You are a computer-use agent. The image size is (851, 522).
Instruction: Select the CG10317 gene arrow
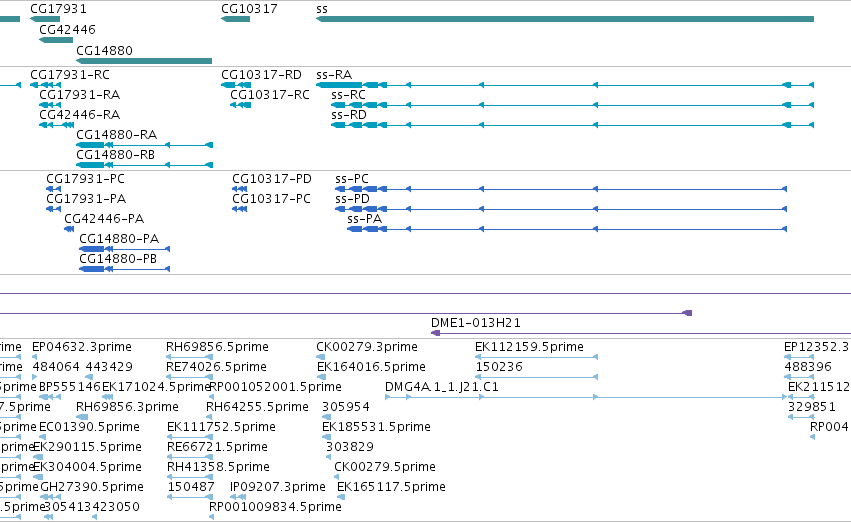click(x=236, y=19)
